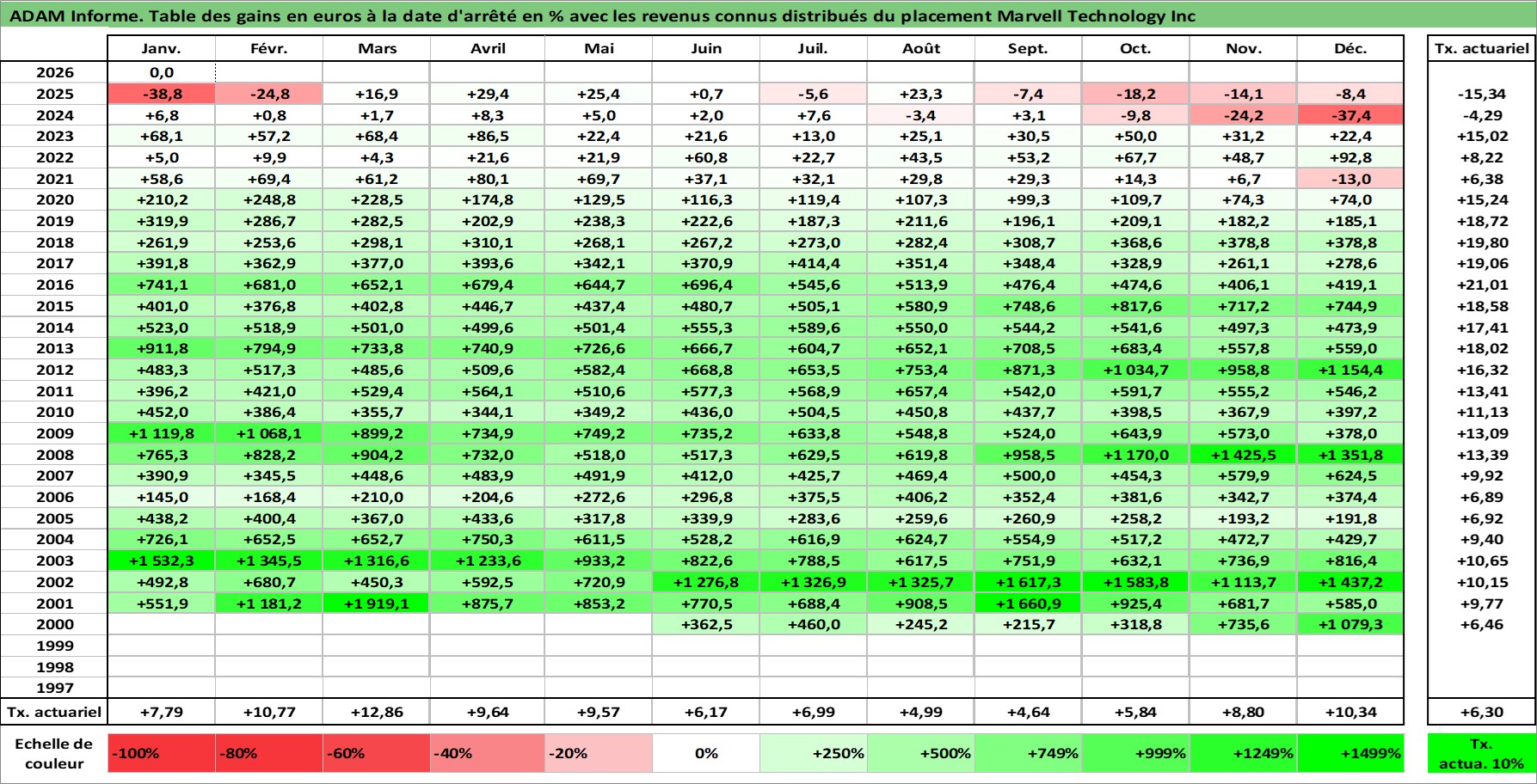Select the +1 617,3 cell in 2002
Image resolution: width=1537 pixels, height=784 pixels.
click(1028, 582)
